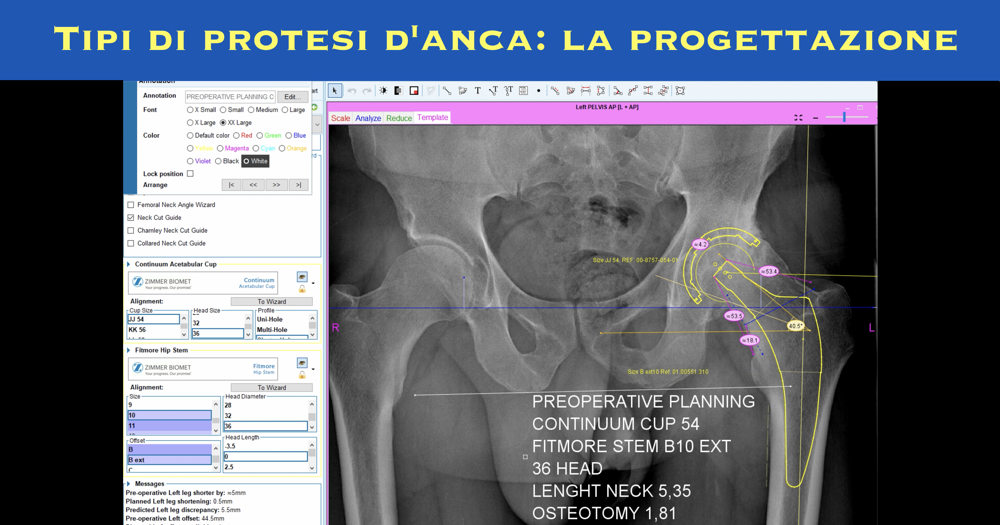The image size is (1000, 525).
Task: Select the text annotation T tool
Action: click(478, 91)
